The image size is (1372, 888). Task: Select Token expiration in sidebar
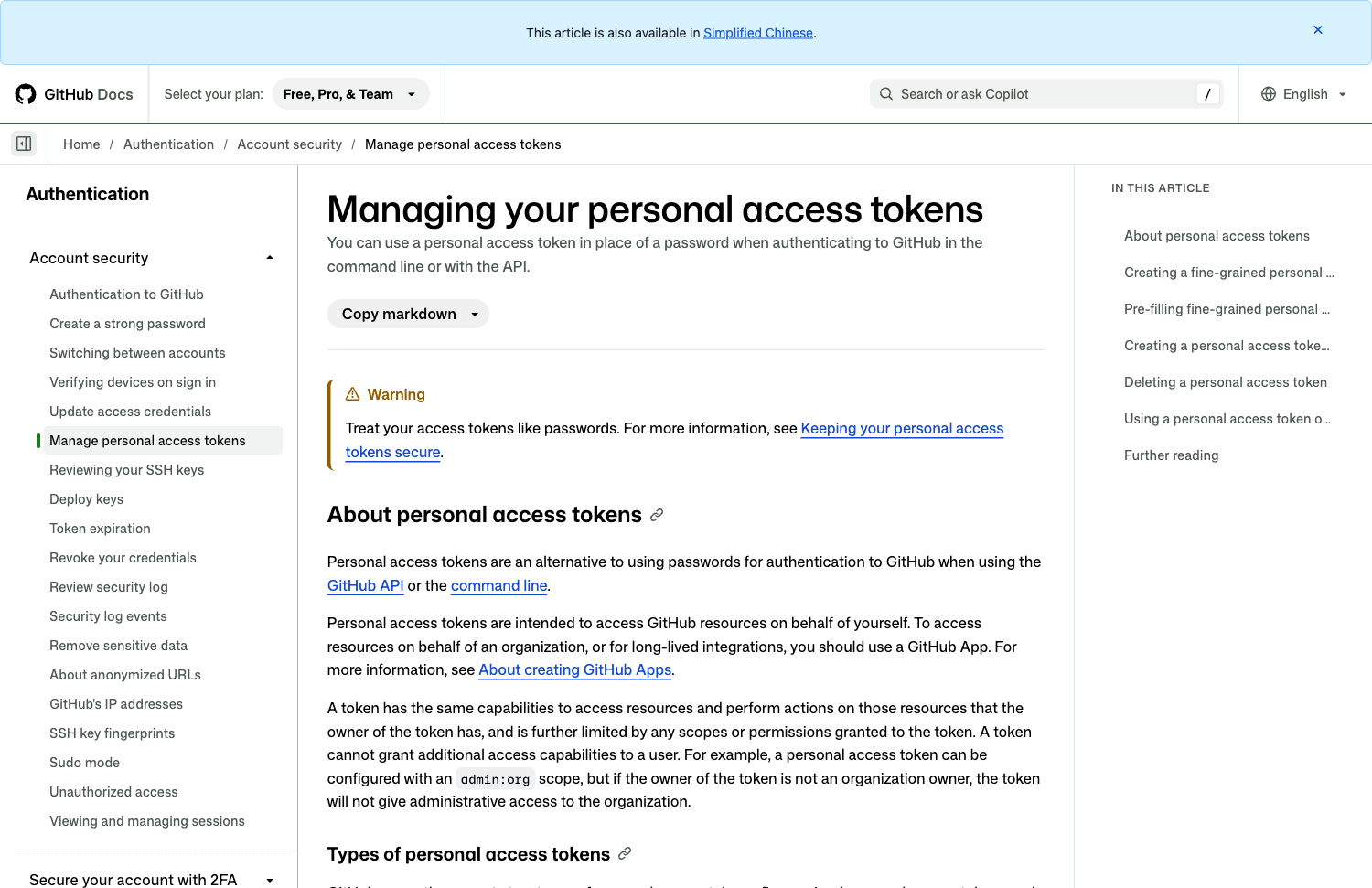click(101, 529)
